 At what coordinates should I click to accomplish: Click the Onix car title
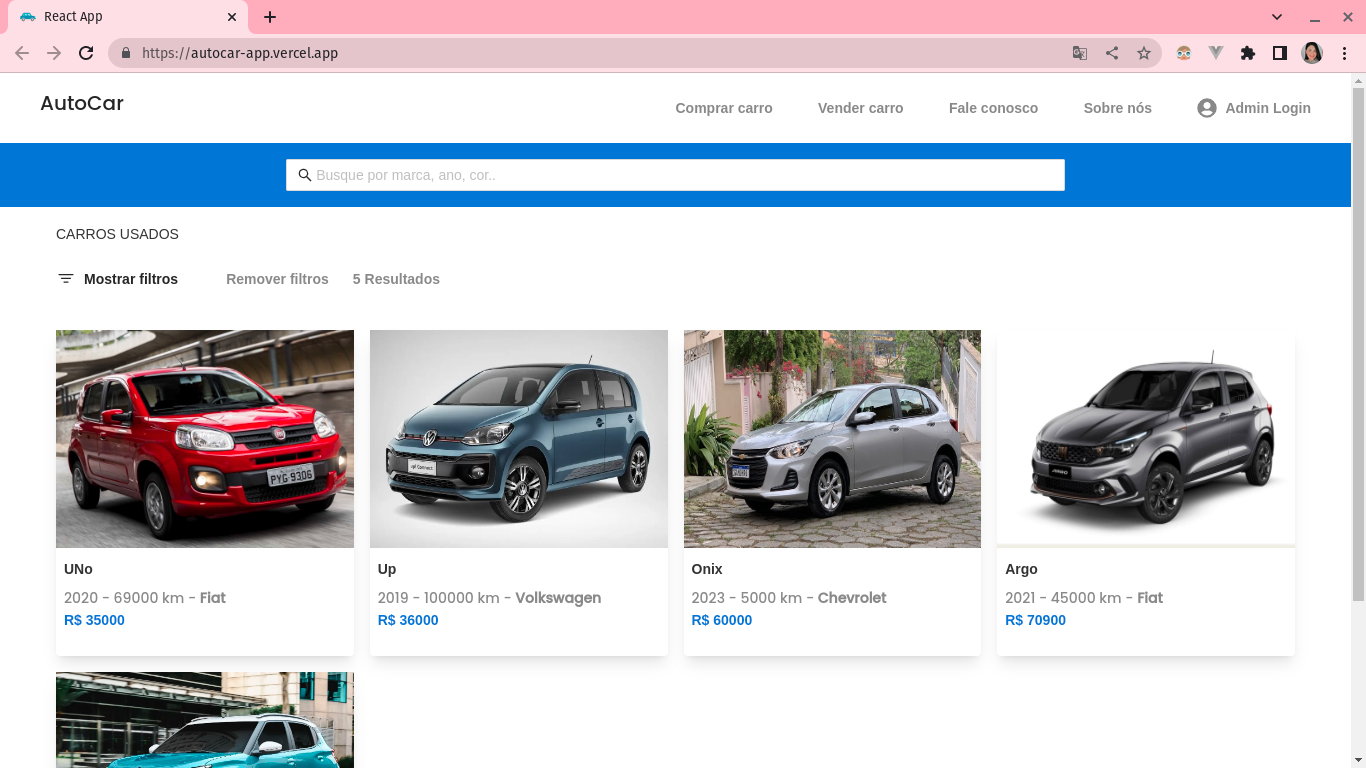point(707,569)
